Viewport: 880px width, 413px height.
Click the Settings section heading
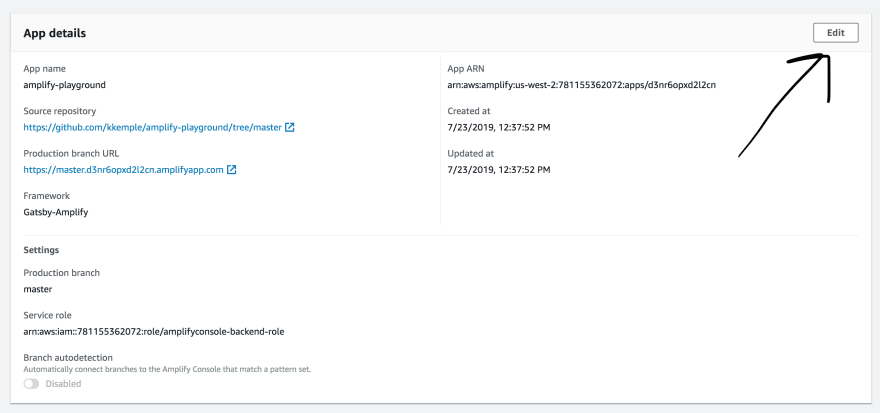point(41,250)
